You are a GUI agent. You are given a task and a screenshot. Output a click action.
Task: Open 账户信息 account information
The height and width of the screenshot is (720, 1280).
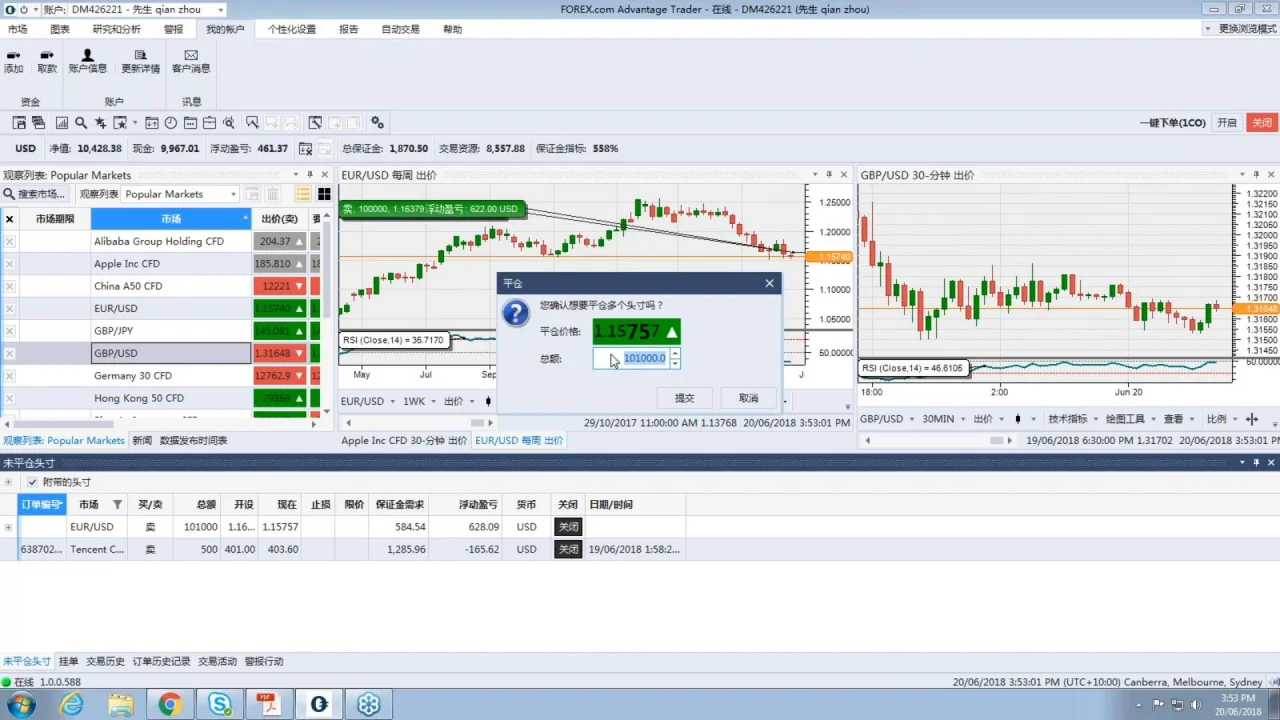click(88, 61)
